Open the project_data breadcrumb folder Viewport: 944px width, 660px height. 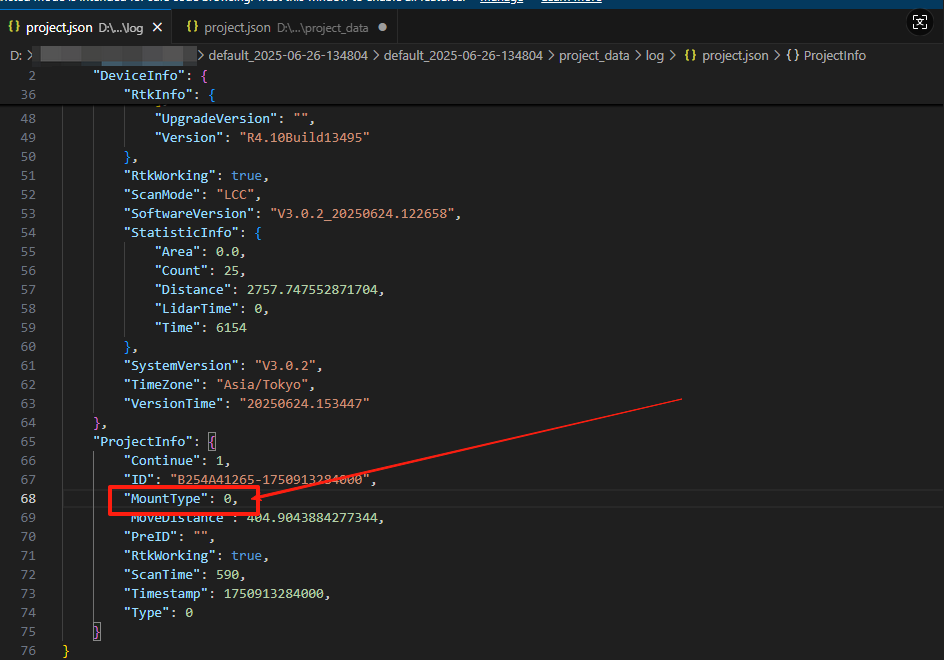594,55
